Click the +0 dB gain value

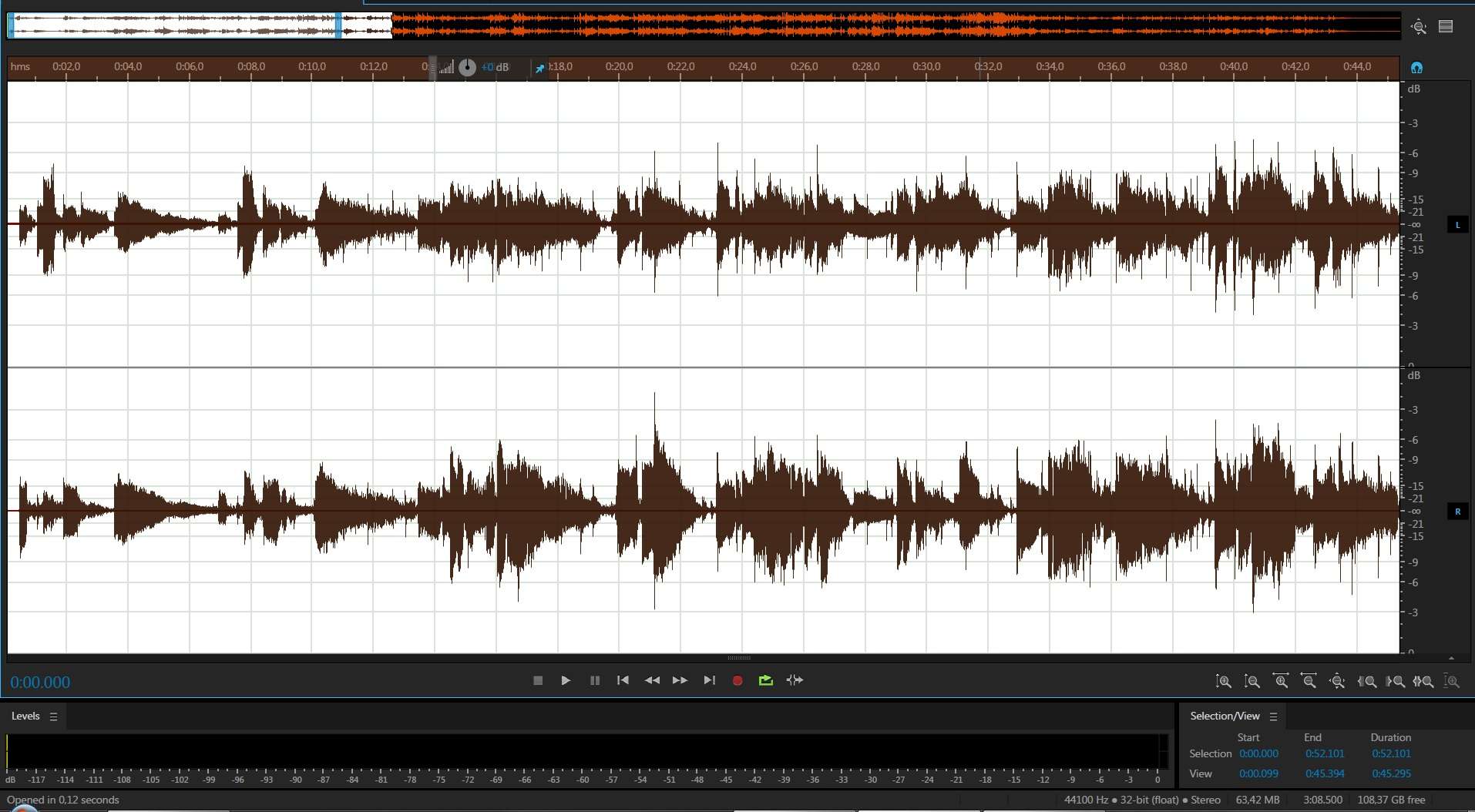pyautogui.click(x=495, y=68)
